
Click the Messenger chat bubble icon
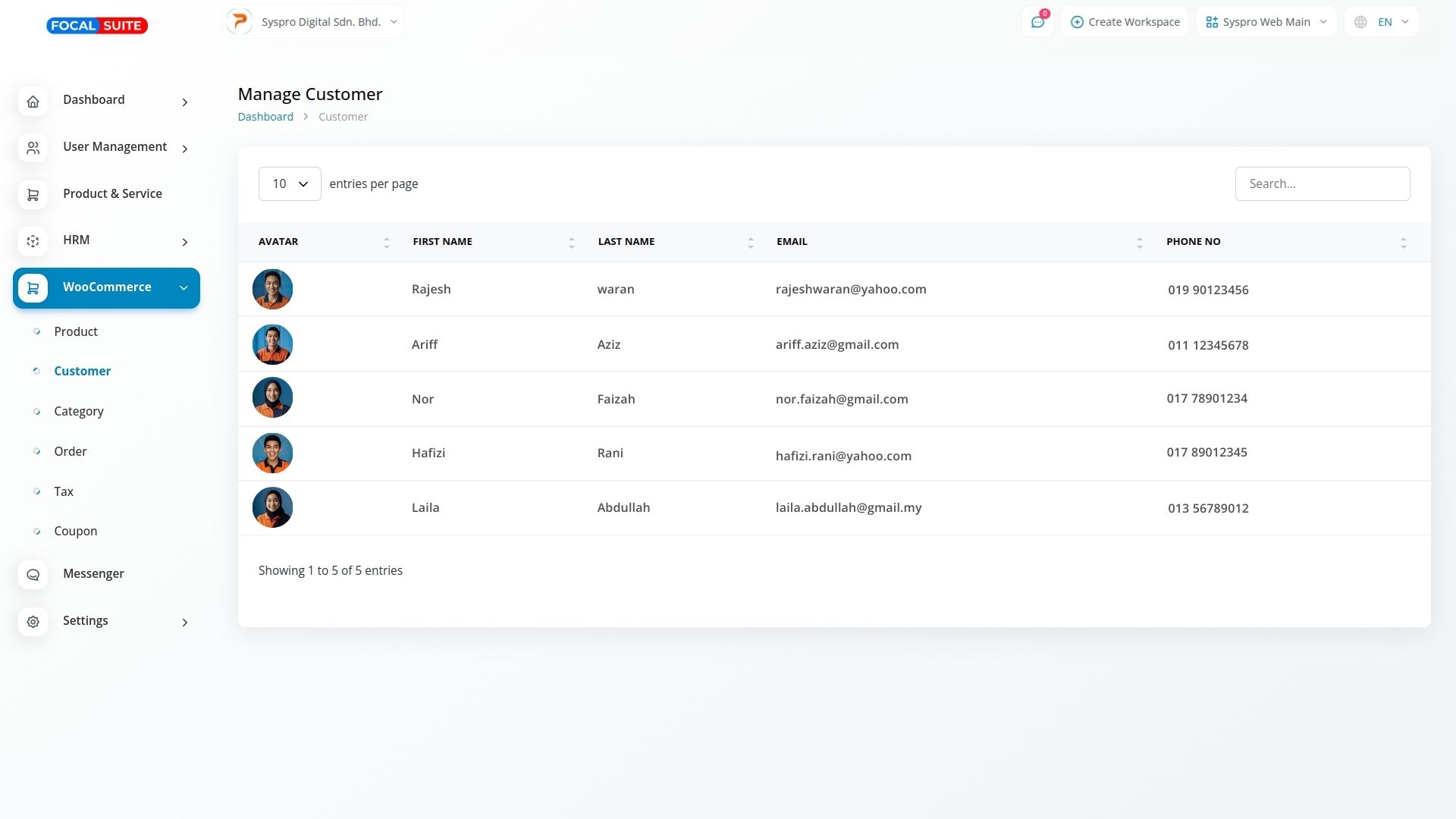click(x=33, y=575)
